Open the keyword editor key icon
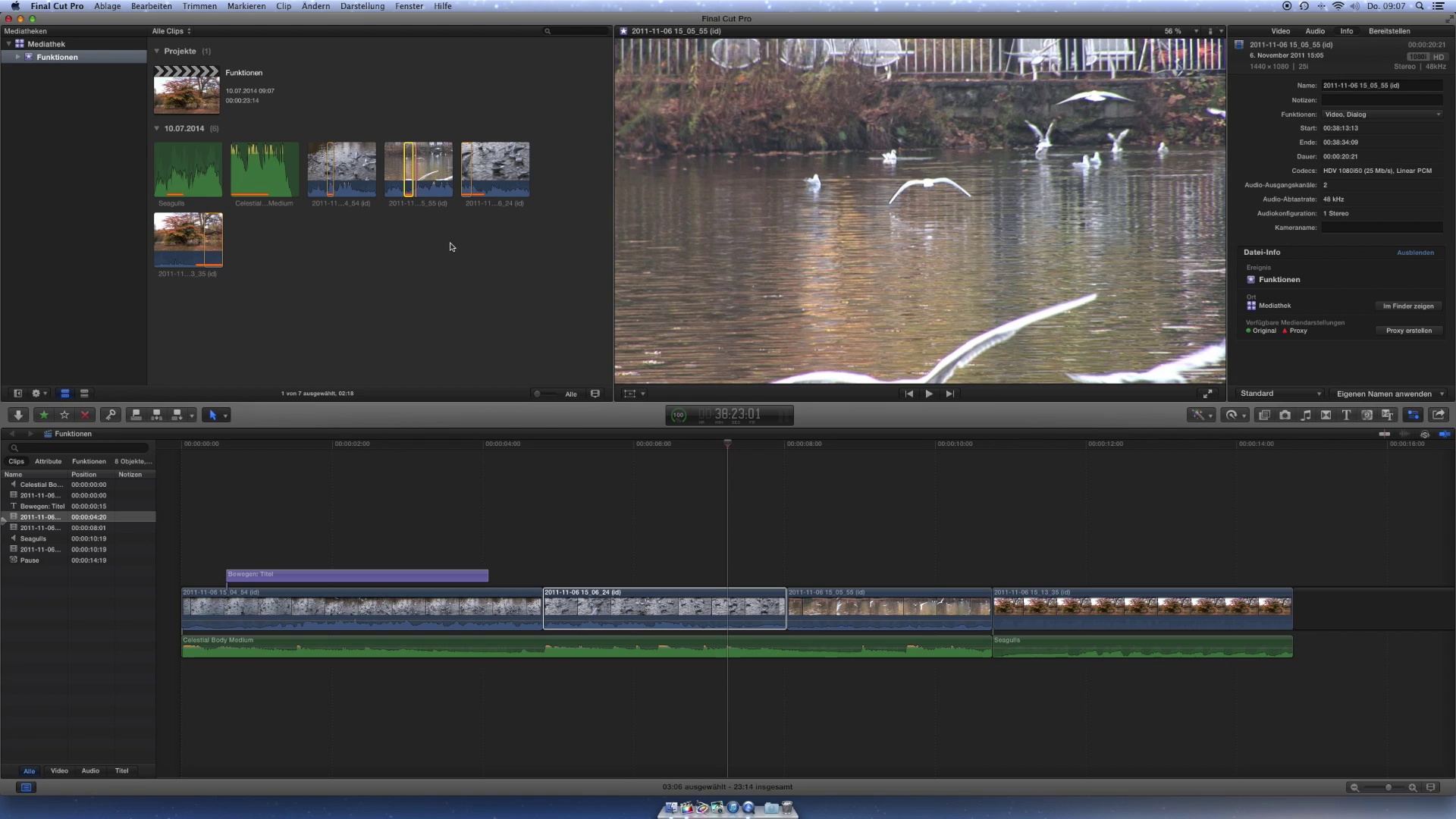 (111, 415)
